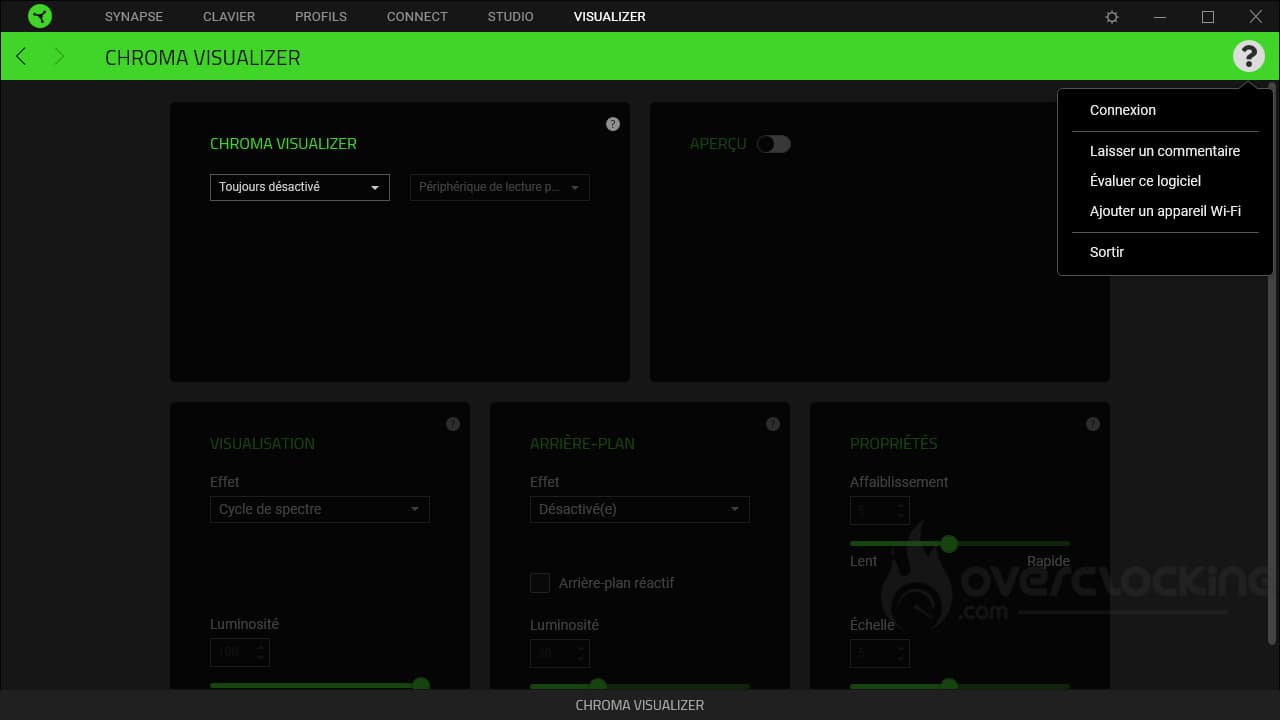Open the Toujours désactivé dropdown
This screenshot has height=720, width=1280.
coord(300,187)
